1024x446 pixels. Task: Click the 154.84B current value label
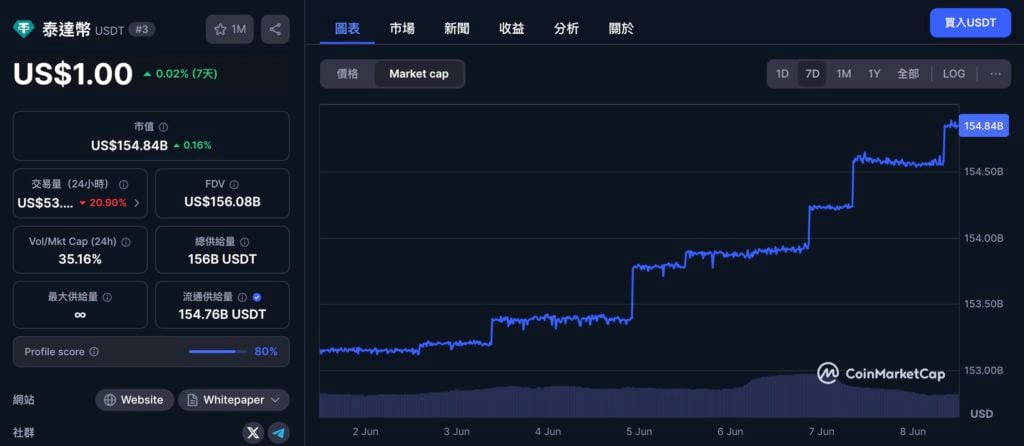click(x=984, y=126)
